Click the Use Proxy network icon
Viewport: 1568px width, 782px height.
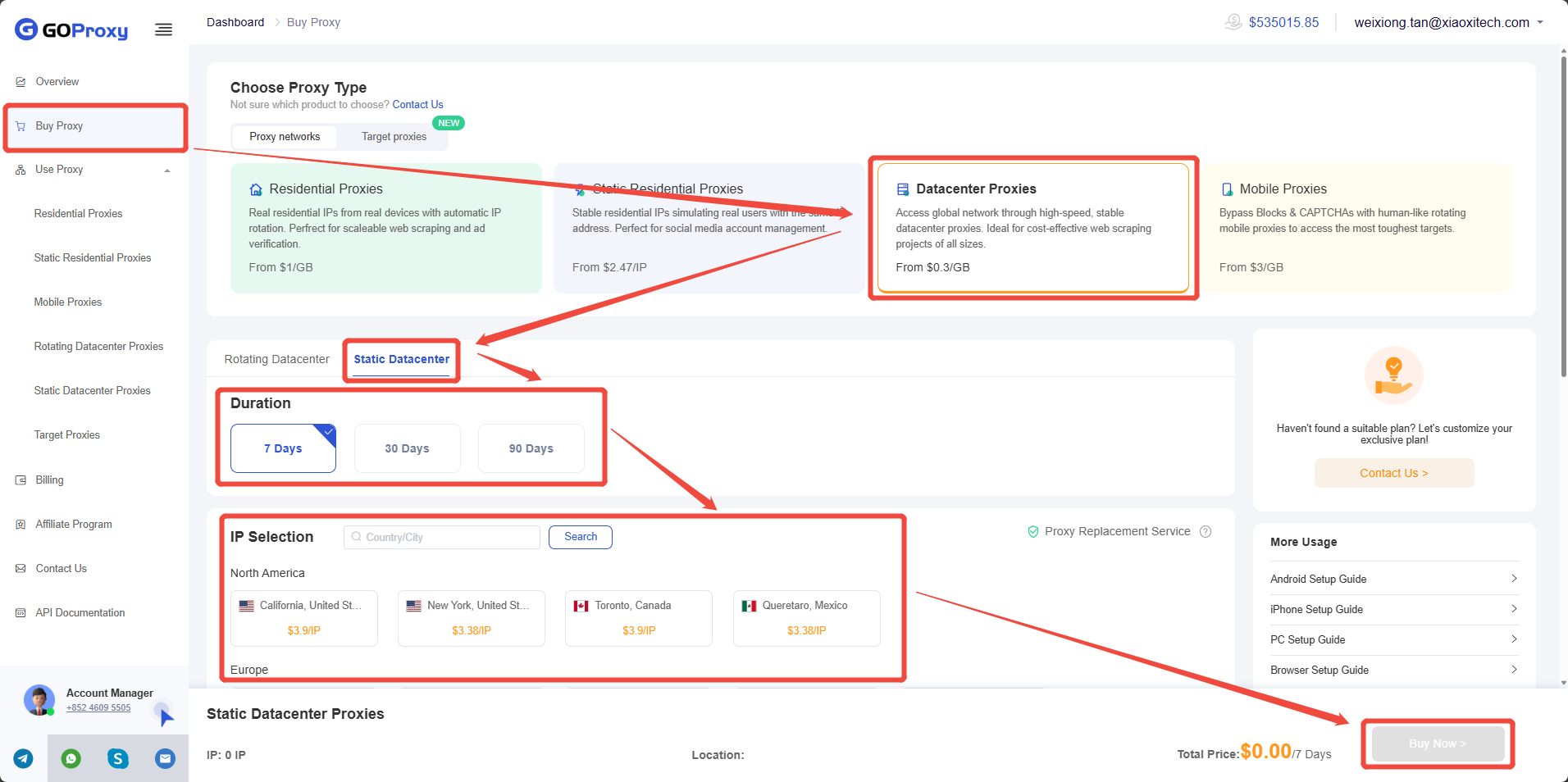click(x=21, y=170)
